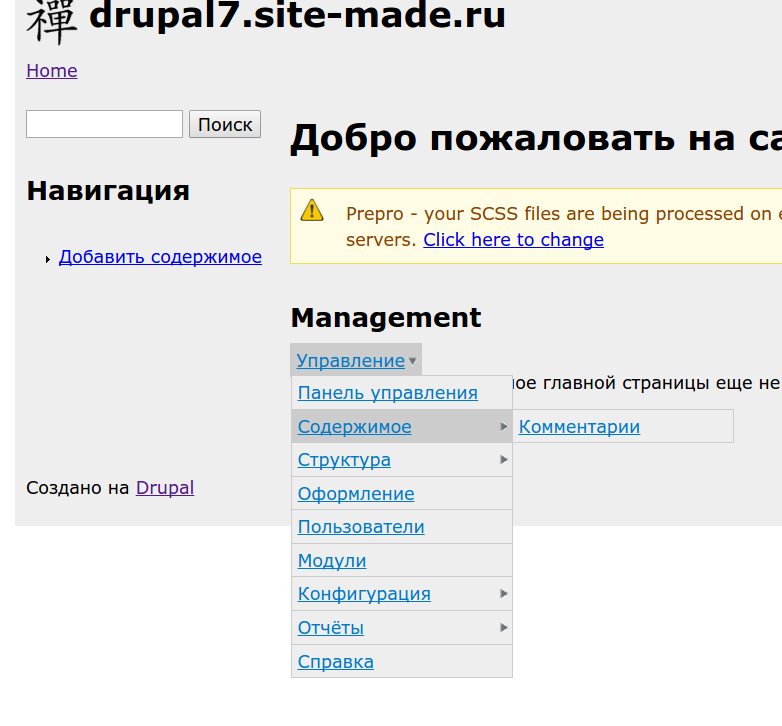Expand the Добавить содержимое tree bullet
Screen dimensions: 782x726
[48, 259]
